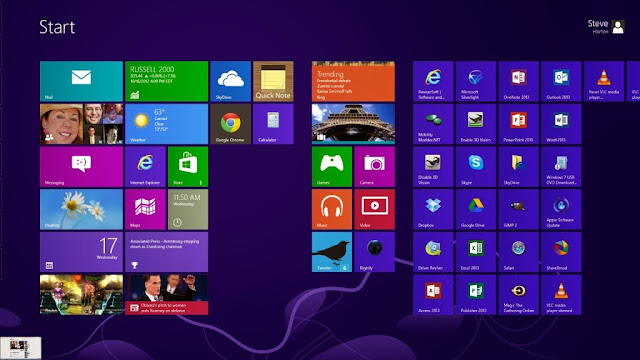Viewport: 640px width, 360px height.
Task: Open the People tile with contact photos
Action: click(81, 124)
